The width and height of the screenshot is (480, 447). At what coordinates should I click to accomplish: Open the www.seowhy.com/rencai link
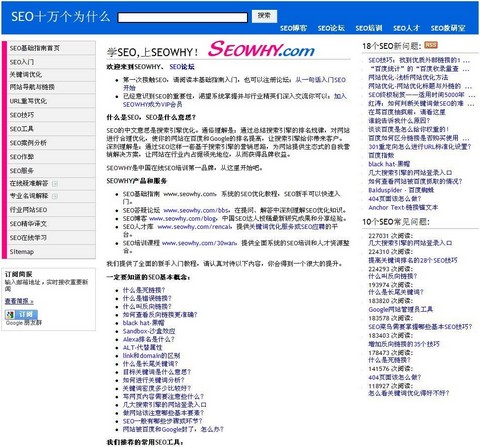click(x=194, y=227)
